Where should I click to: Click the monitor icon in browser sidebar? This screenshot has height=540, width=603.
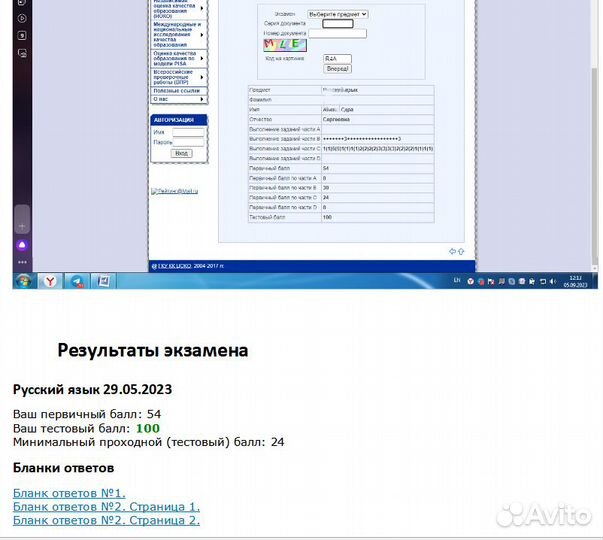[22, 53]
